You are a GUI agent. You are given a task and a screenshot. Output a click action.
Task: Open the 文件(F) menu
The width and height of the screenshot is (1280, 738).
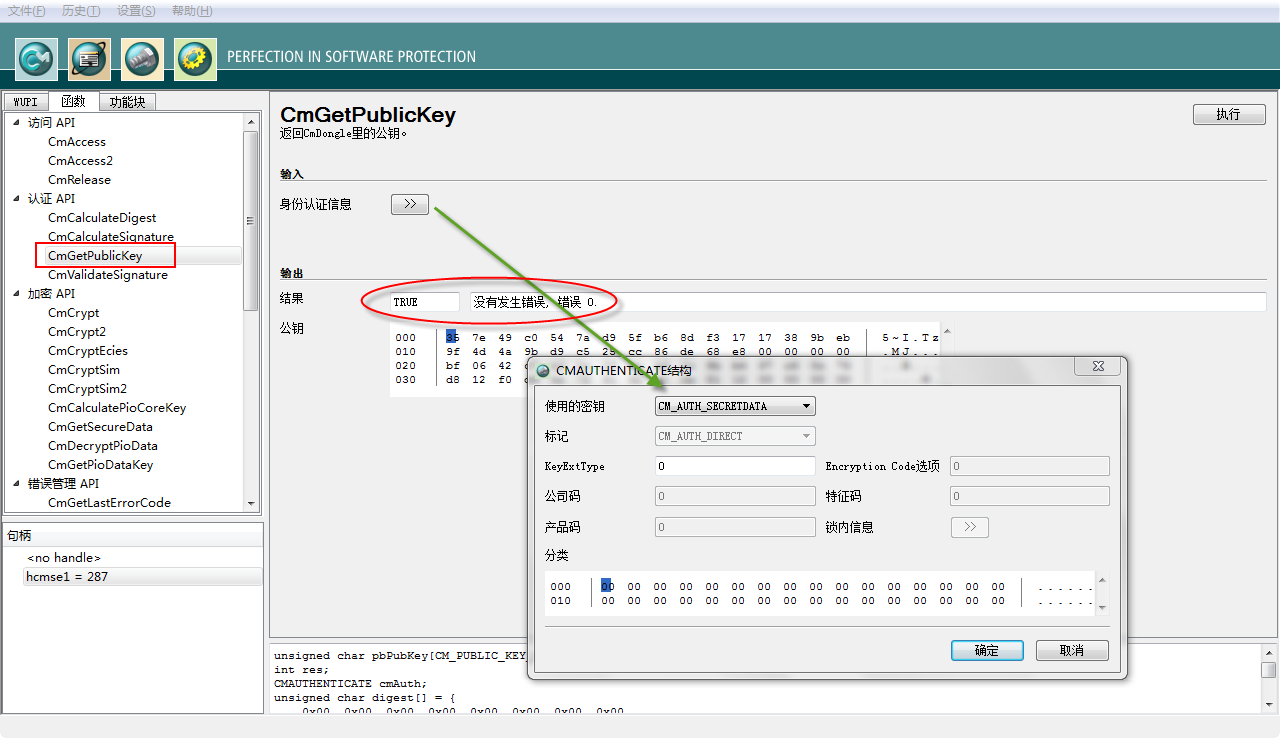pos(27,11)
